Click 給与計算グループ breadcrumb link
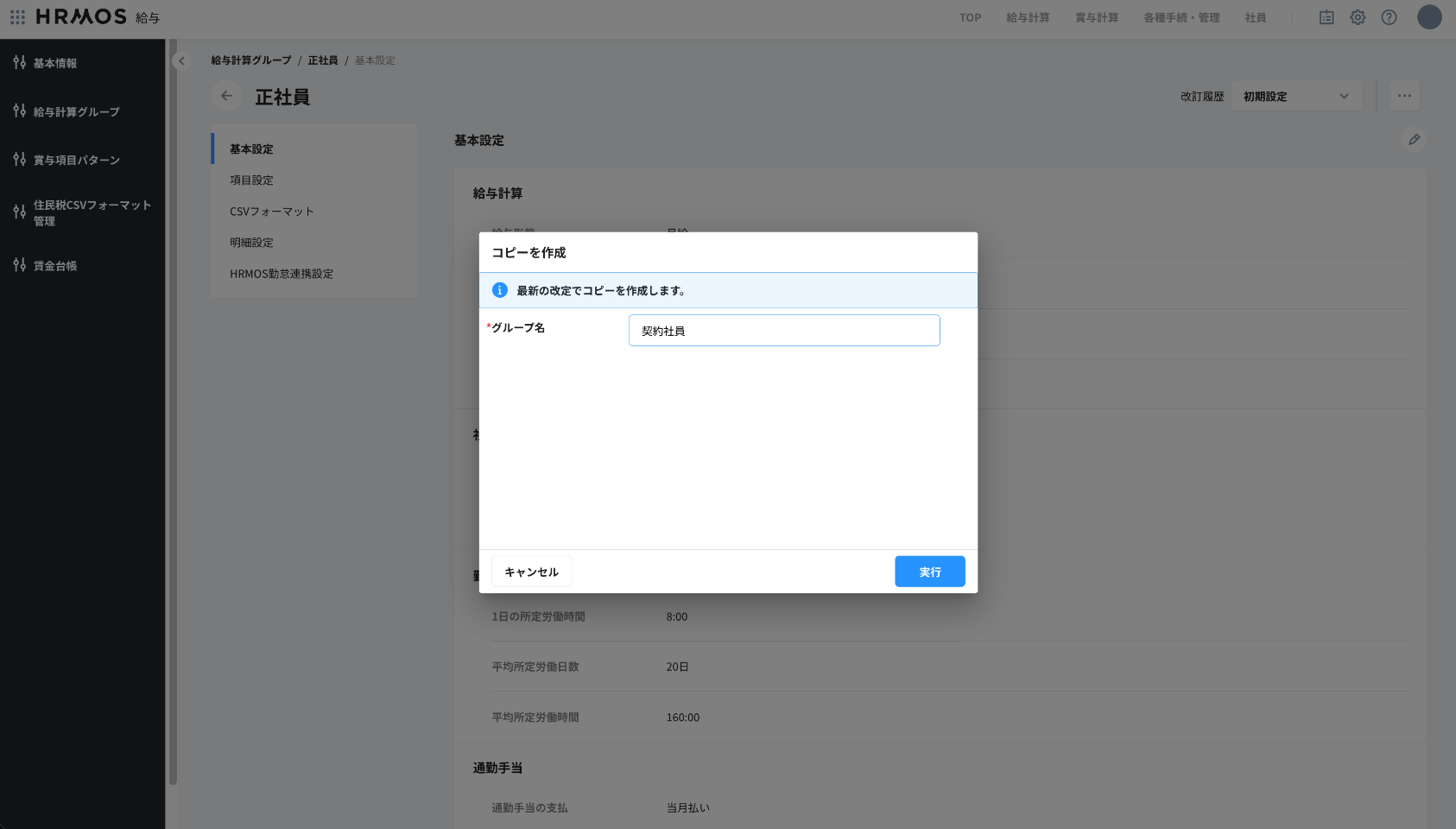 (x=251, y=60)
